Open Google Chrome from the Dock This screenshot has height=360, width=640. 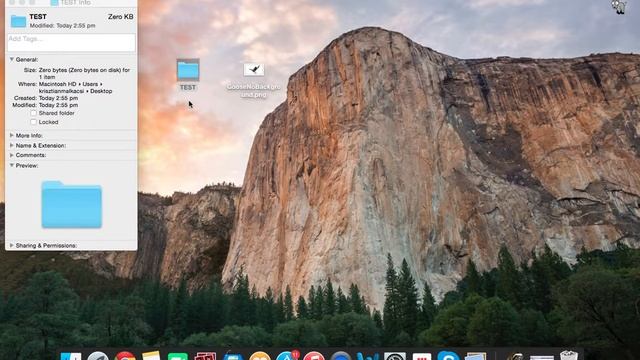point(125,356)
